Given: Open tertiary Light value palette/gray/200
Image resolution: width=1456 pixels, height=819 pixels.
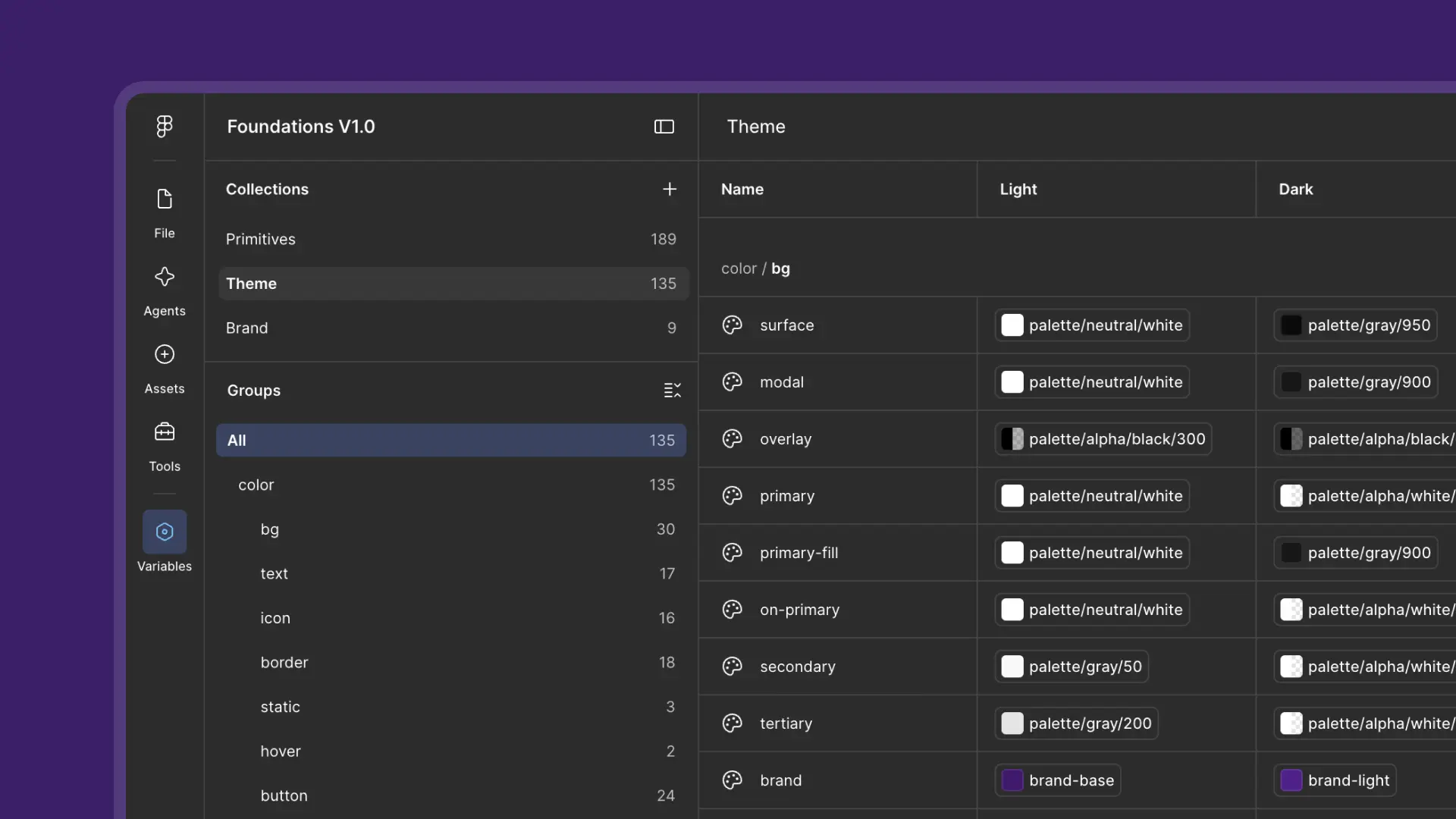Looking at the screenshot, I should pyautogui.click(x=1077, y=723).
